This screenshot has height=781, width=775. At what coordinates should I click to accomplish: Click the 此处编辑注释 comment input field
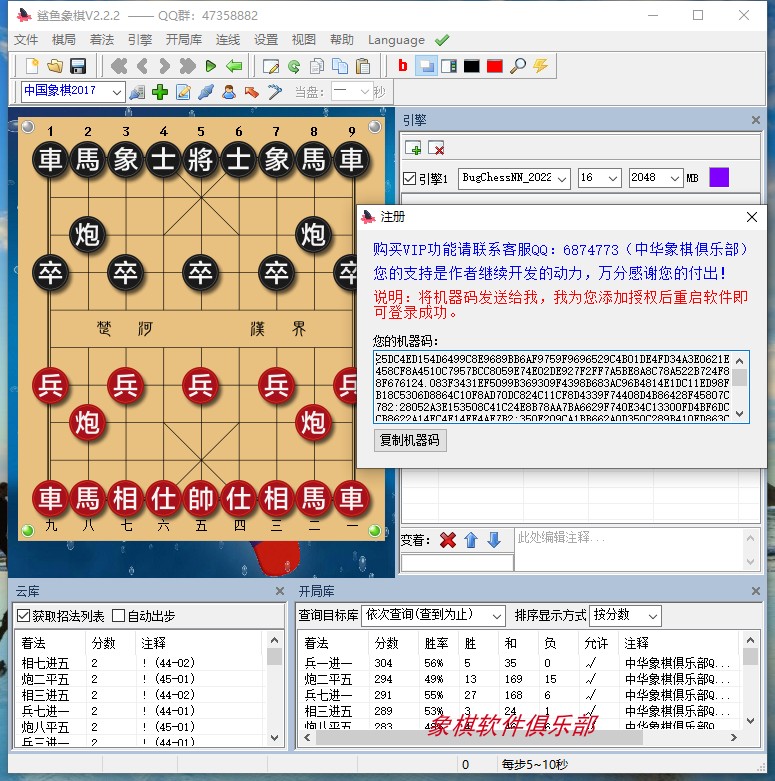click(x=630, y=549)
